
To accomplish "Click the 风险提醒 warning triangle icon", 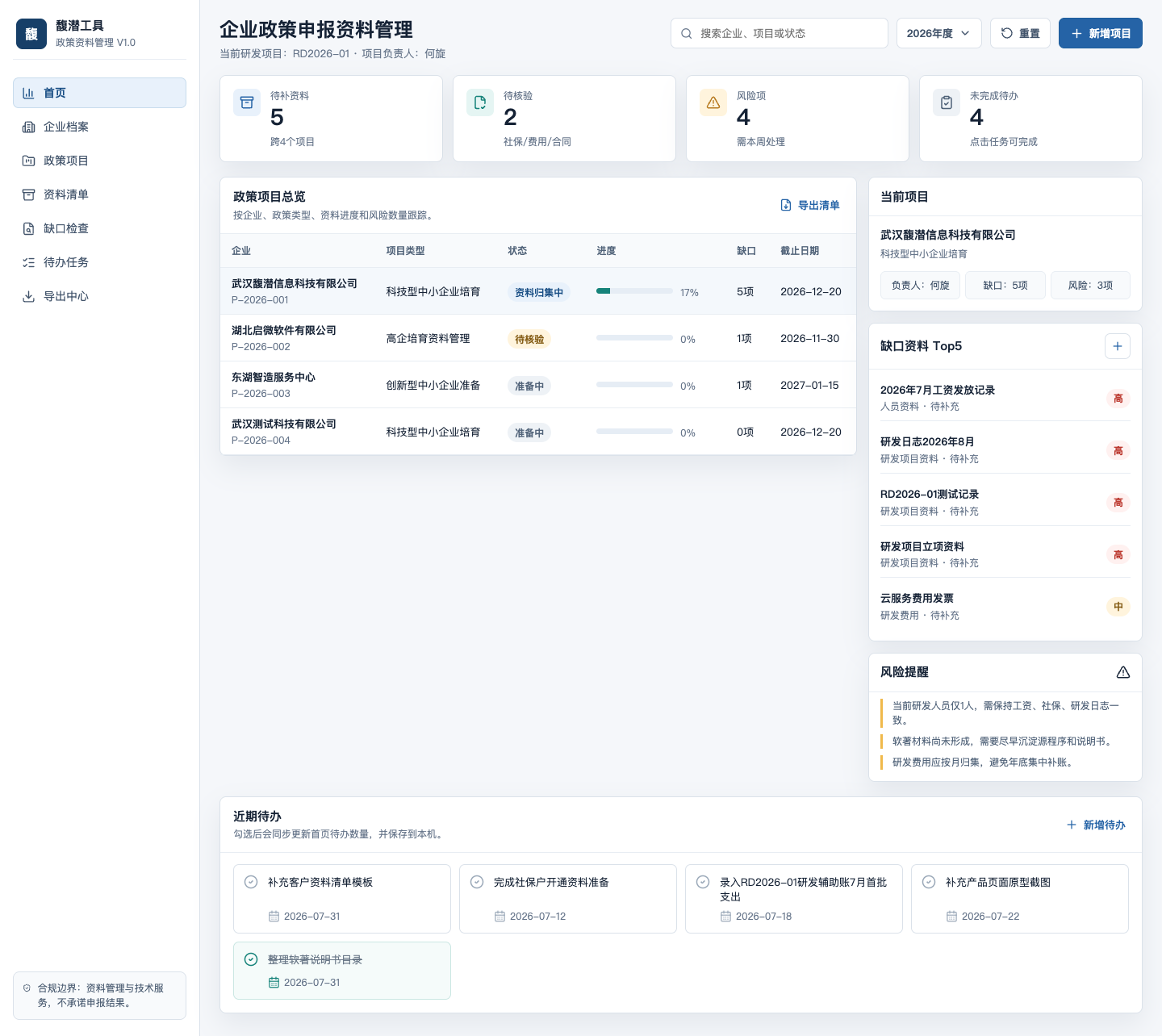I will (x=1123, y=672).
